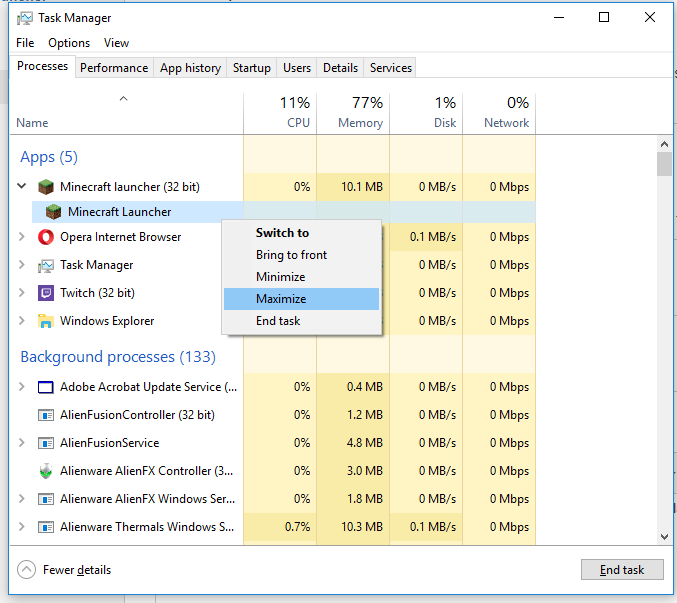Collapse the Minecraft launcher process group
This screenshot has height=603, width=677.
22,187
